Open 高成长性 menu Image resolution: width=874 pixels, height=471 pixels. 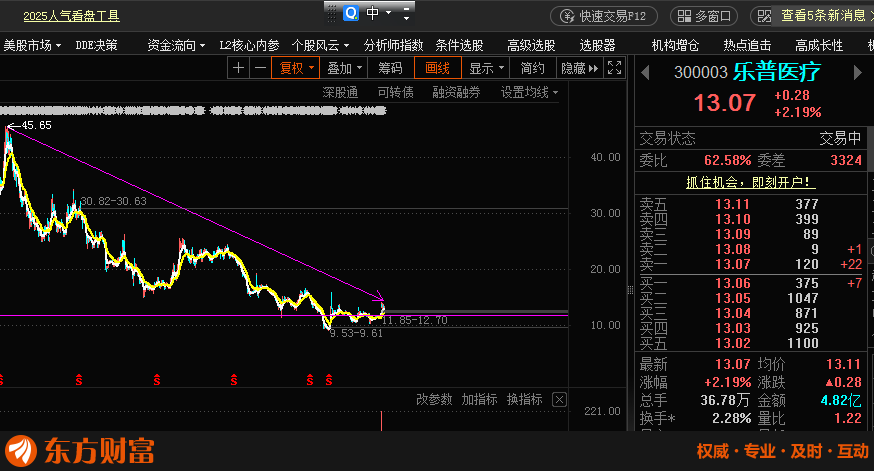(x=819, y=45)
